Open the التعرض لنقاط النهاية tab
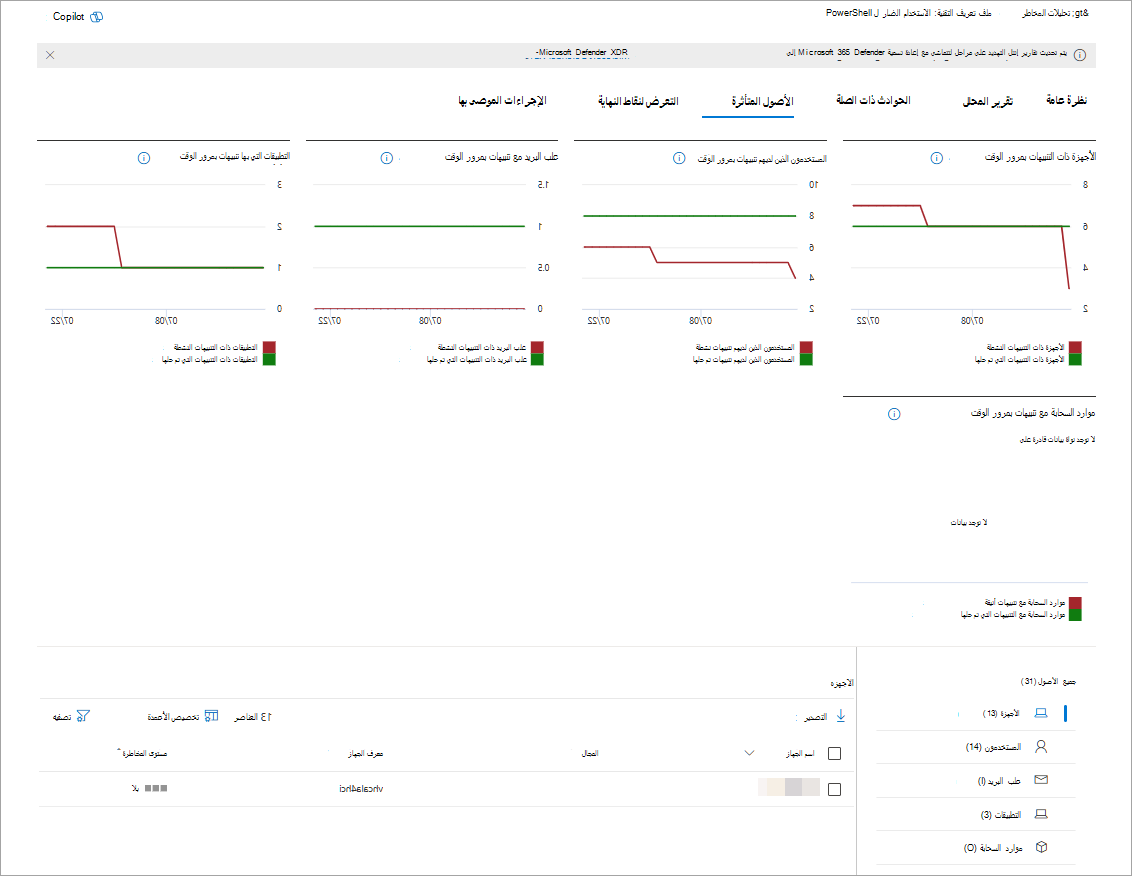 [637, 101]
